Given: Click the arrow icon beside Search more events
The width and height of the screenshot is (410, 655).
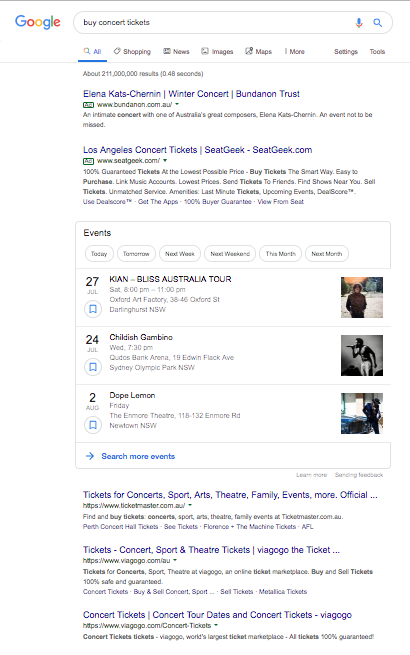Looking at the screenshot, I should pyautogui.click(x=89, y=456).
